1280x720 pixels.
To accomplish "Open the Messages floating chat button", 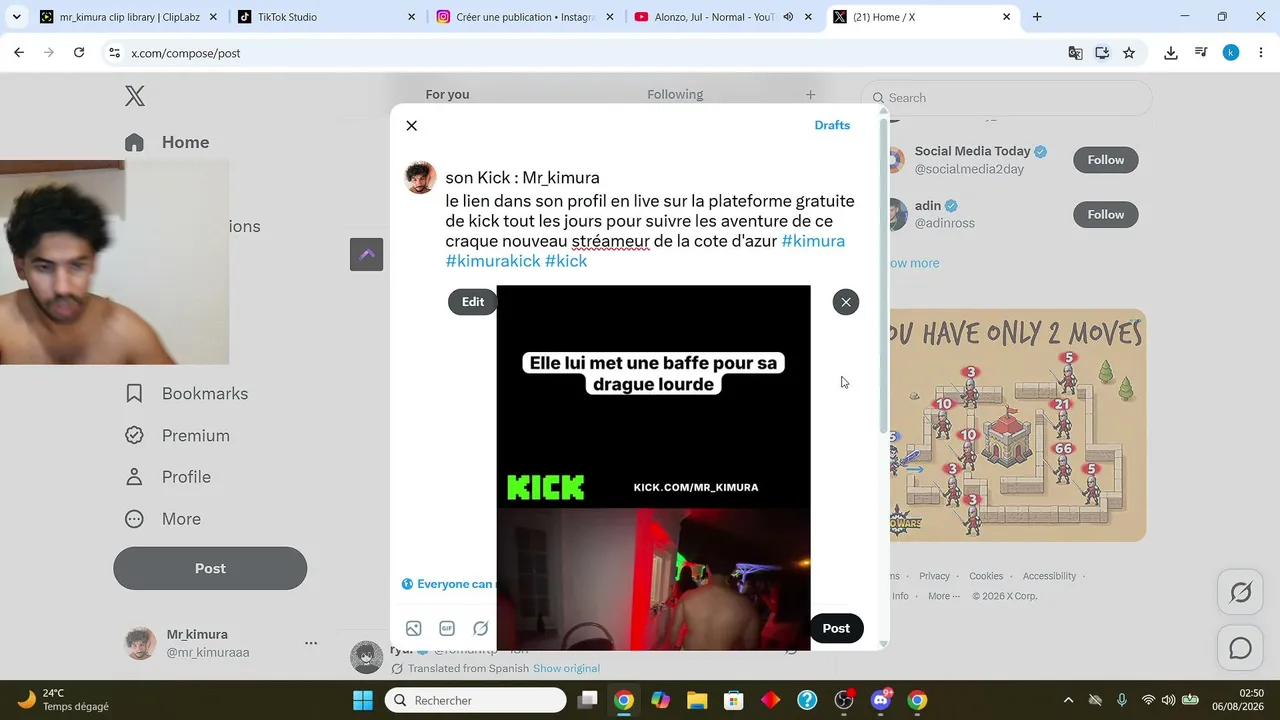I will pos(1241,648).
